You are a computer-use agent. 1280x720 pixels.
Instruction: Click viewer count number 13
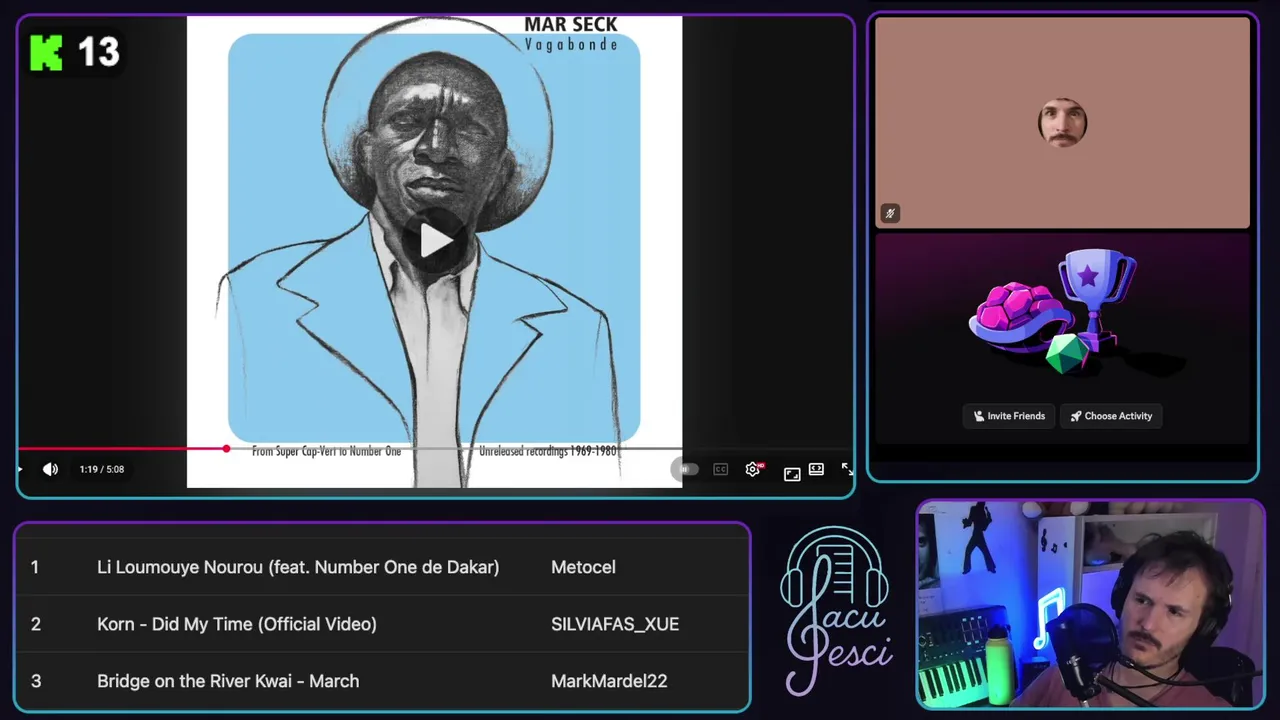click(98, 52)
